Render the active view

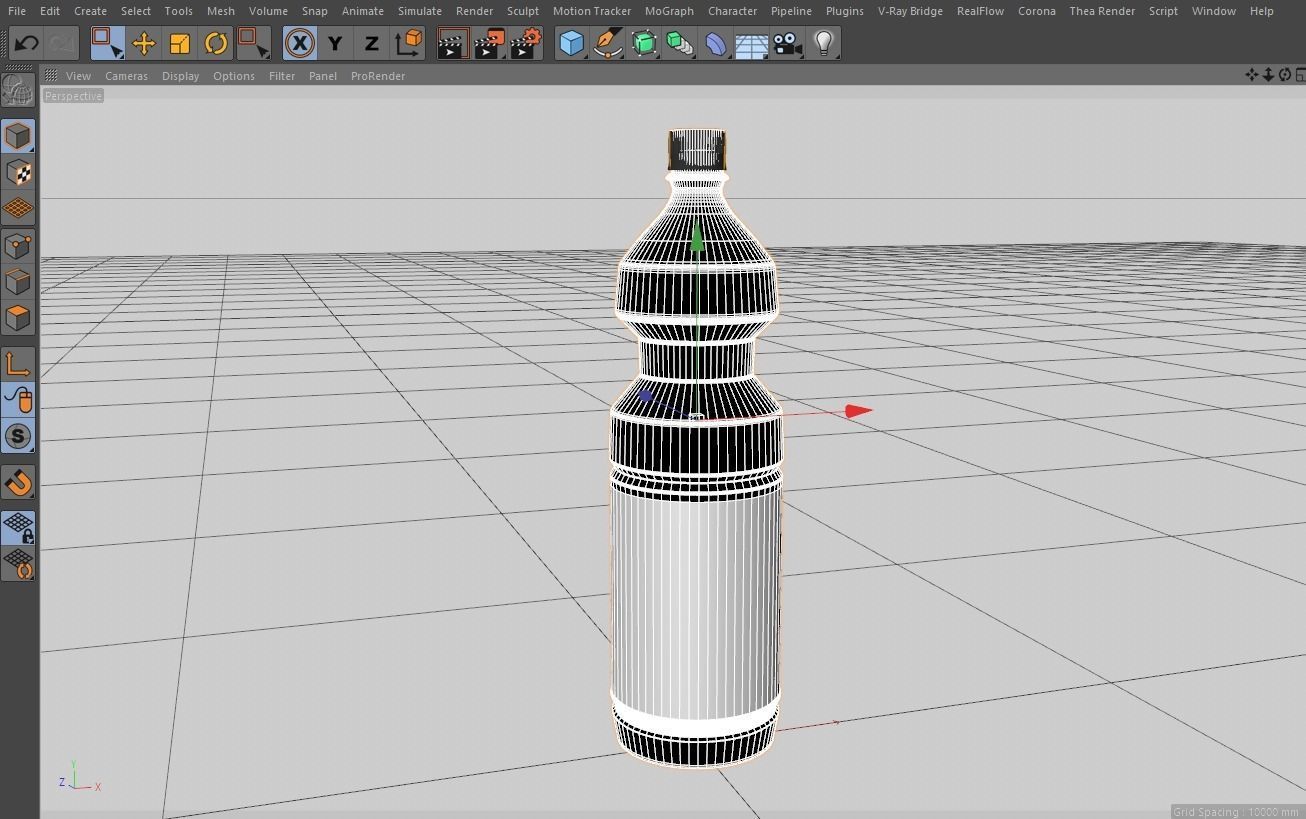pos(452,43)
